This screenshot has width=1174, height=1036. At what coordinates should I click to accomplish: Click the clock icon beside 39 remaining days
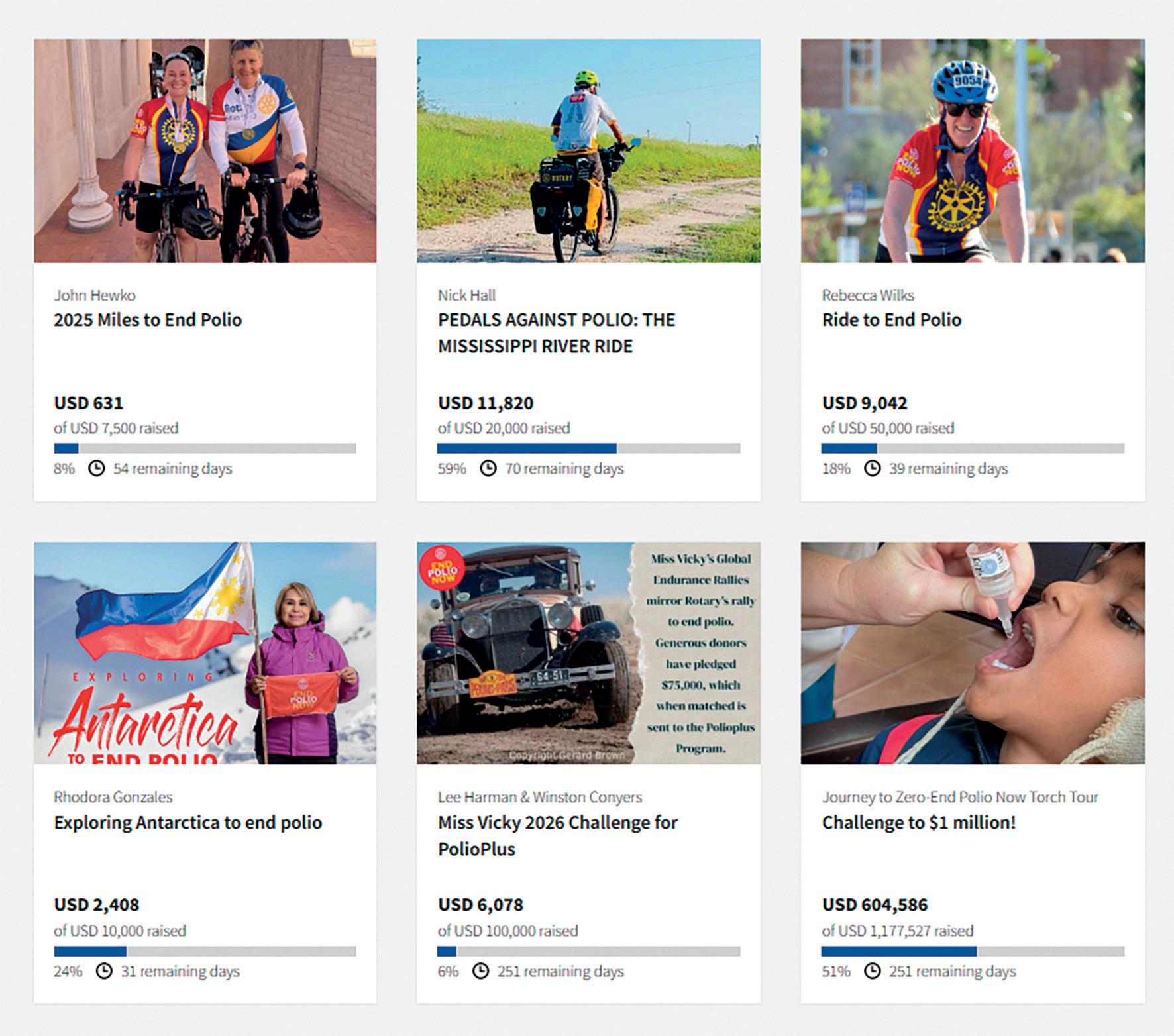click(x=873, y=469)
